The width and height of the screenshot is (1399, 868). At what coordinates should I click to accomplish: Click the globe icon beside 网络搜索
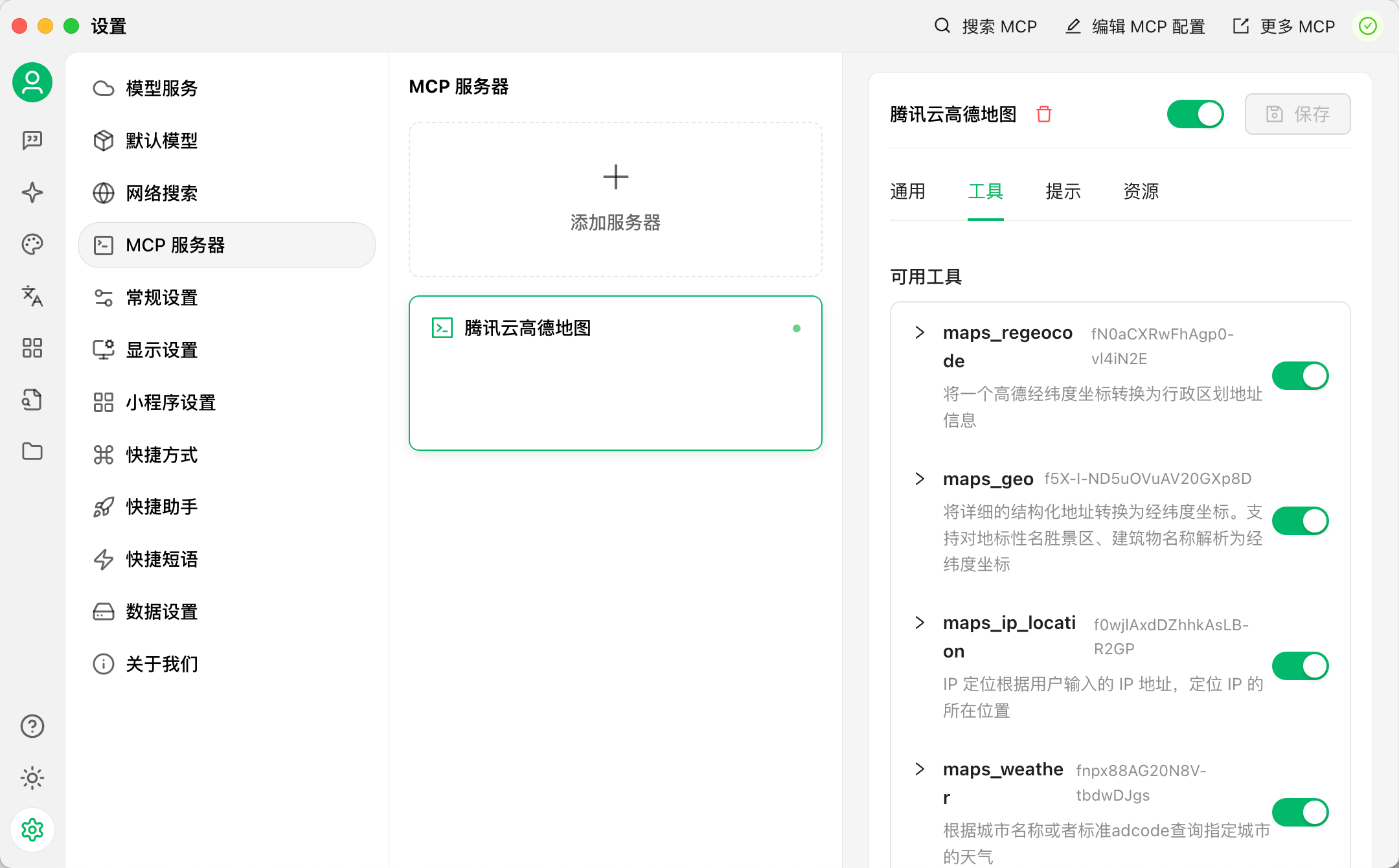coord(104,193)
